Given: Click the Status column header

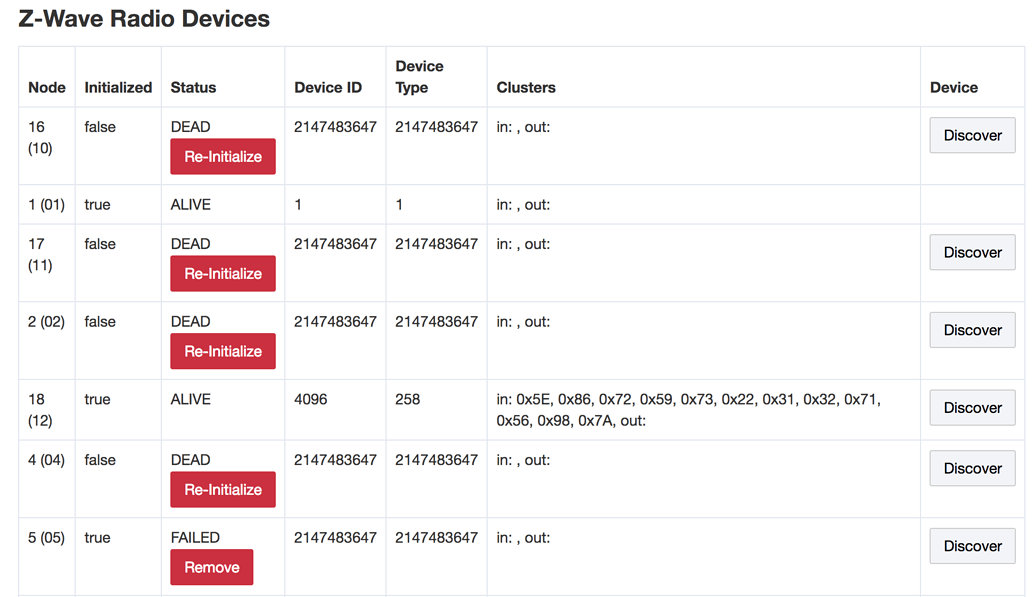Looking at the screenshot, I should click(193, 87).
